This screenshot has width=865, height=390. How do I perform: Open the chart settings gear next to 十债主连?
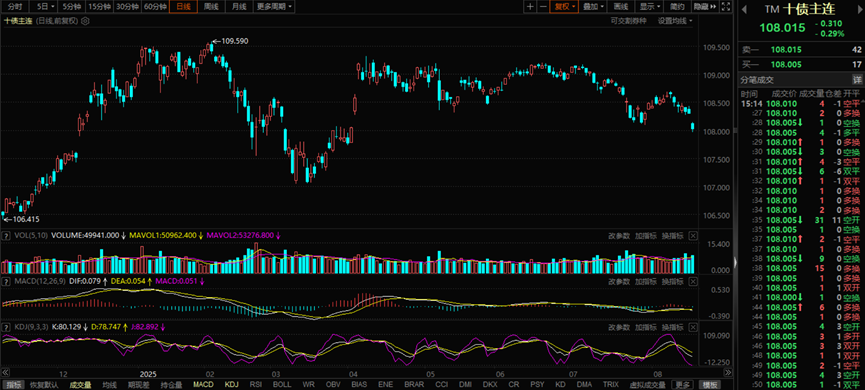pyautogui.click(x=85, y=21)
